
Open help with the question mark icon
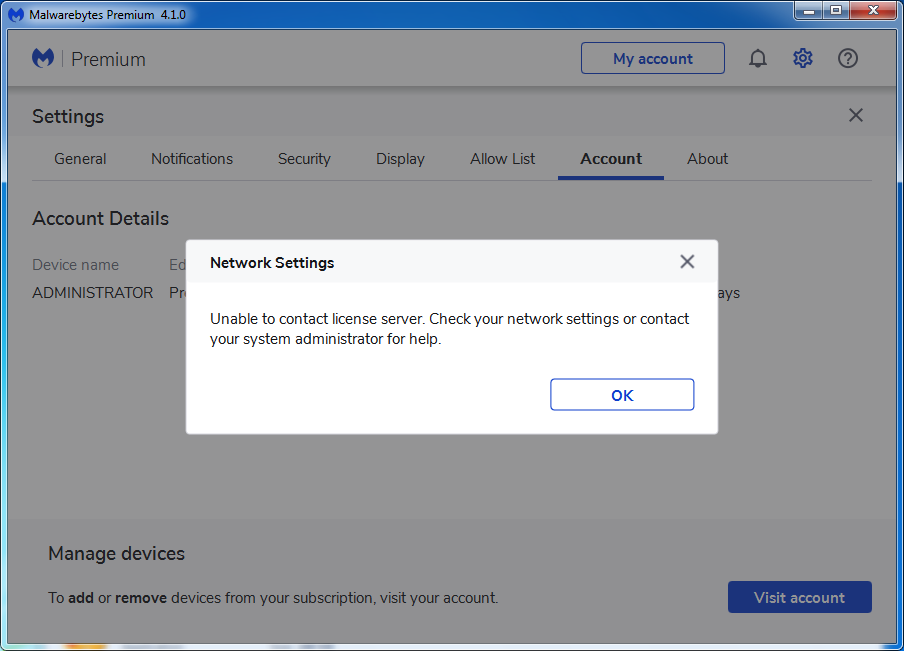[x=848, y=58]
